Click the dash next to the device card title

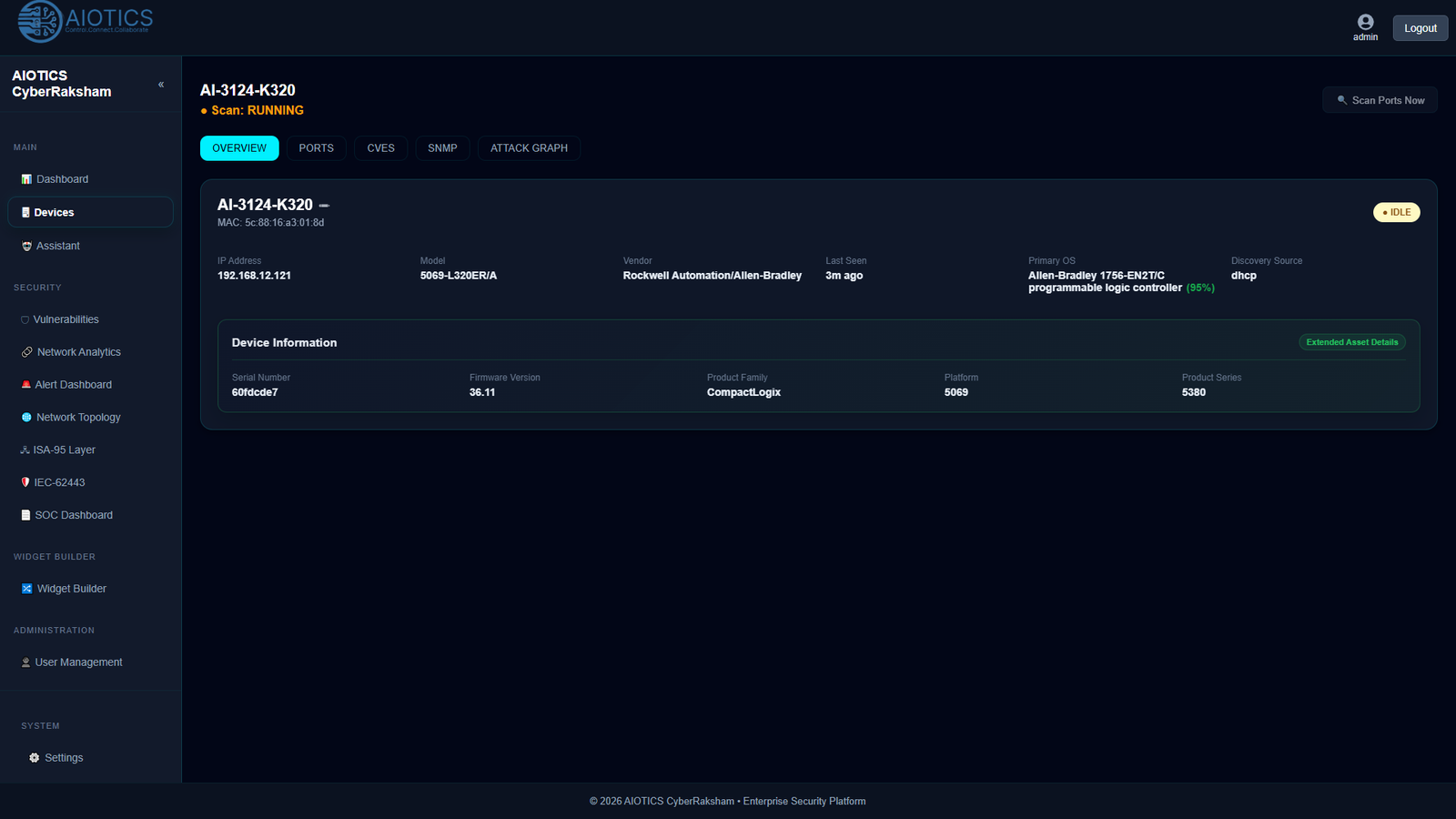tap(324, 206)
